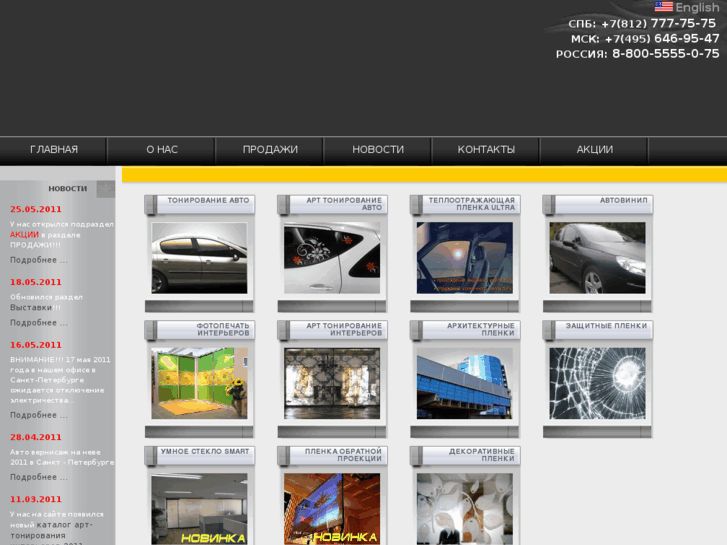Open the ФОТОПЕЧАТЬ ИНТЕРЬЕРОВ thumbnail
The height and width of the screenshot is (545, 727).
coord(199,384)
